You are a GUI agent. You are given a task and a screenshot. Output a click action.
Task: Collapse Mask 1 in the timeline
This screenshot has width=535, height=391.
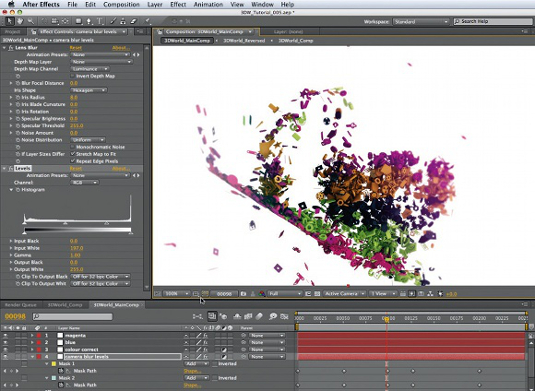[x=47, y=364]
